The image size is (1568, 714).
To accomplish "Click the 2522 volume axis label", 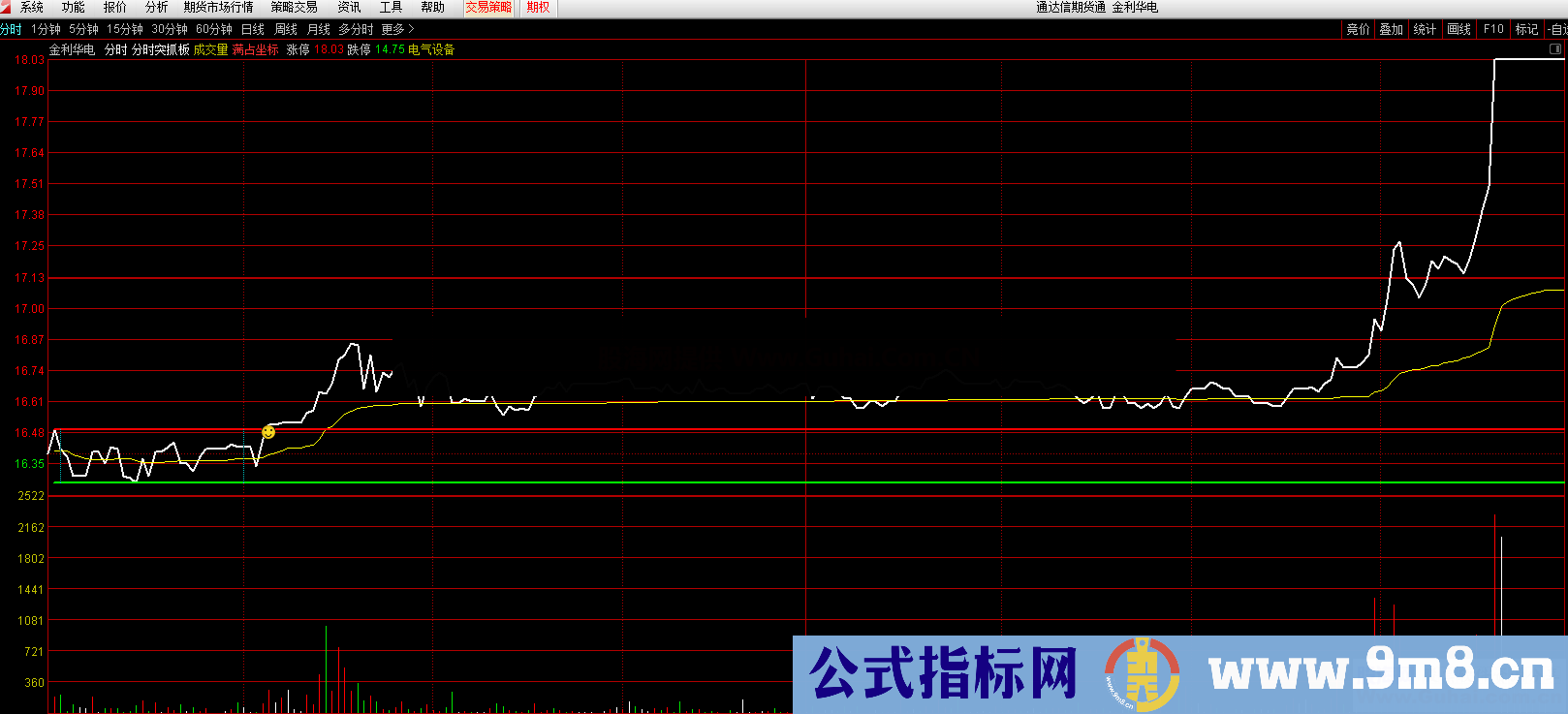I will [31, 496].
